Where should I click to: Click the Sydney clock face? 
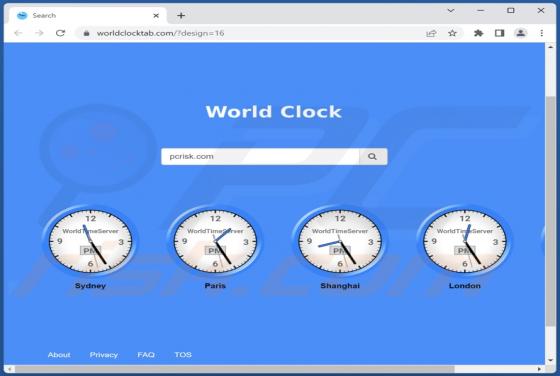90,241
